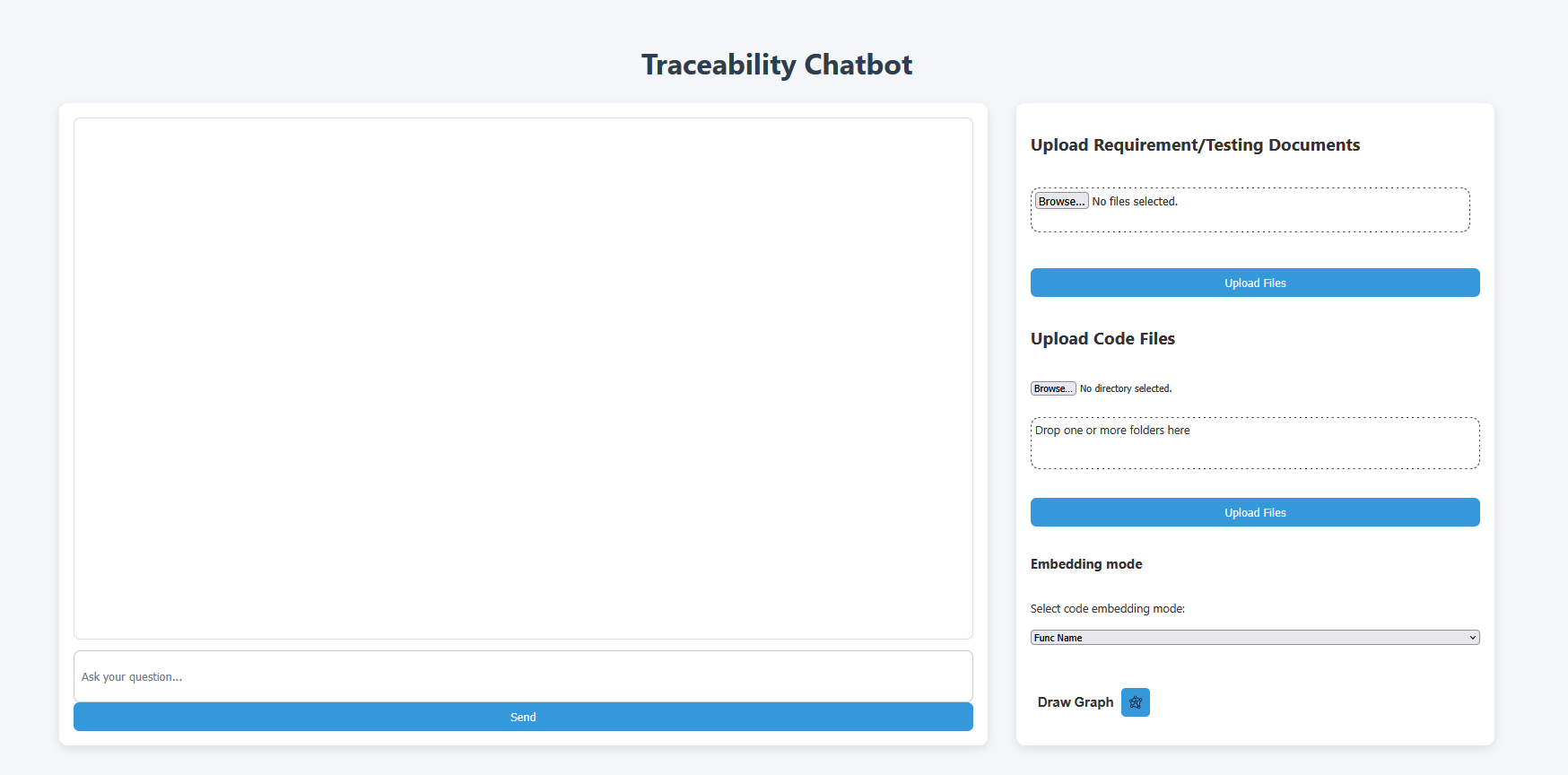1568x775 pixels.
Task: Click the Traceability Chatbot page title
Action: pyautogui.click(x=777, y=65)
